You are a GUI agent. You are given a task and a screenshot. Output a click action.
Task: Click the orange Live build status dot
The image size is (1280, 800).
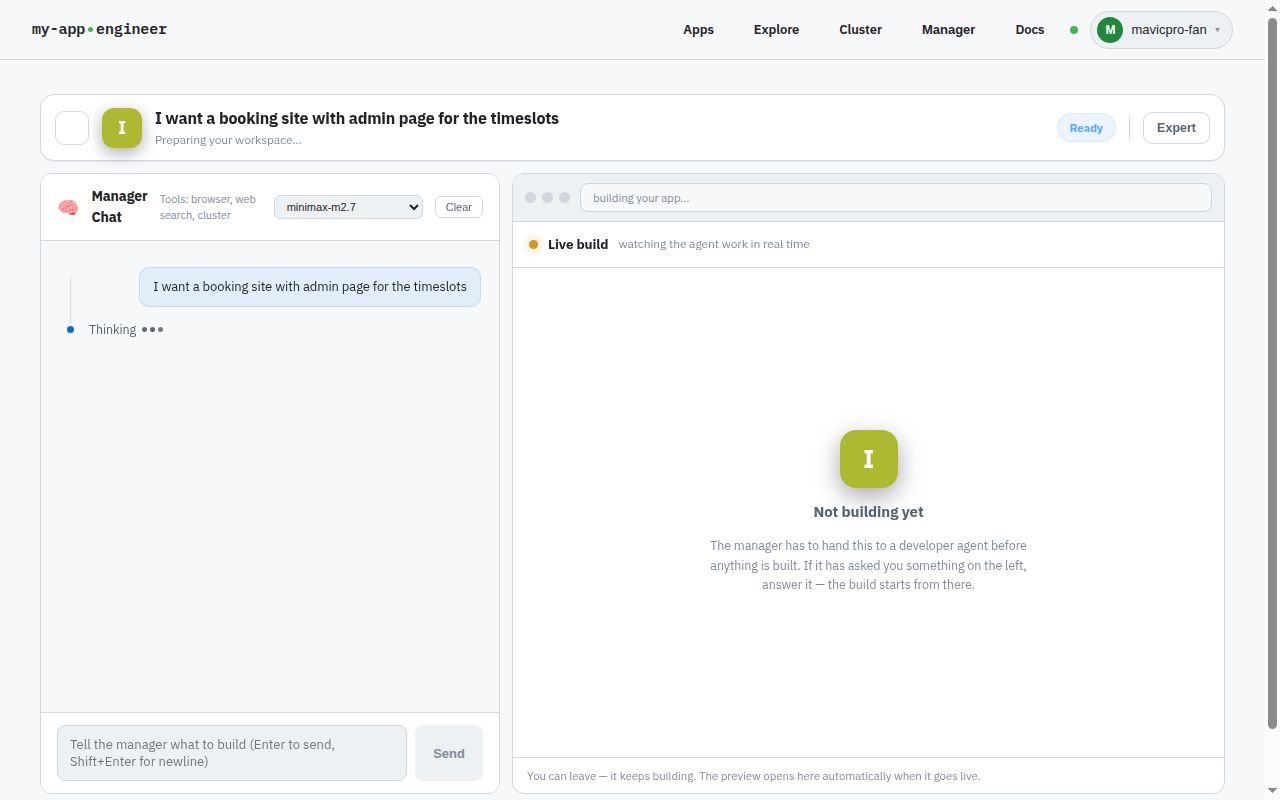click(x=533, y=244)
